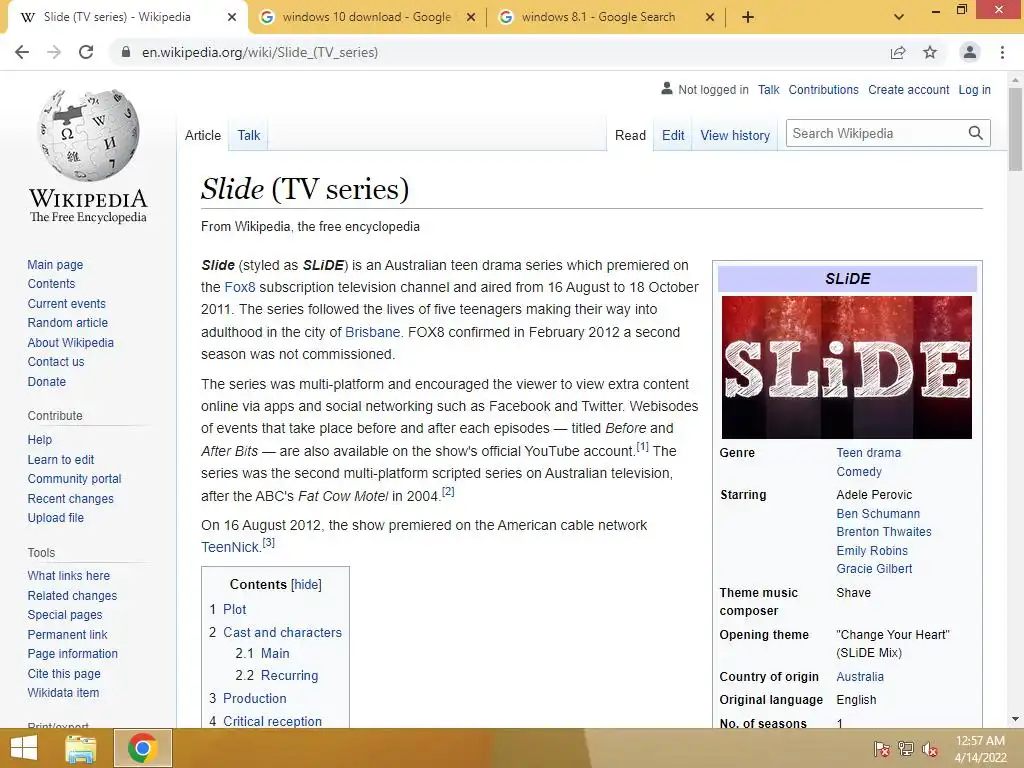The width and height of the screenshot is (1024, 768).
Task: Click the page vertical scrollbar thumb
Action: tap(1015, 129)
